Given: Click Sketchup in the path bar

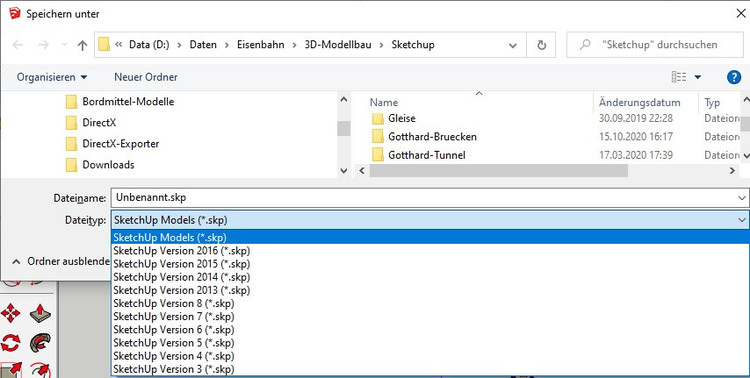Looking at the screenshot, I should click(413, 45).
